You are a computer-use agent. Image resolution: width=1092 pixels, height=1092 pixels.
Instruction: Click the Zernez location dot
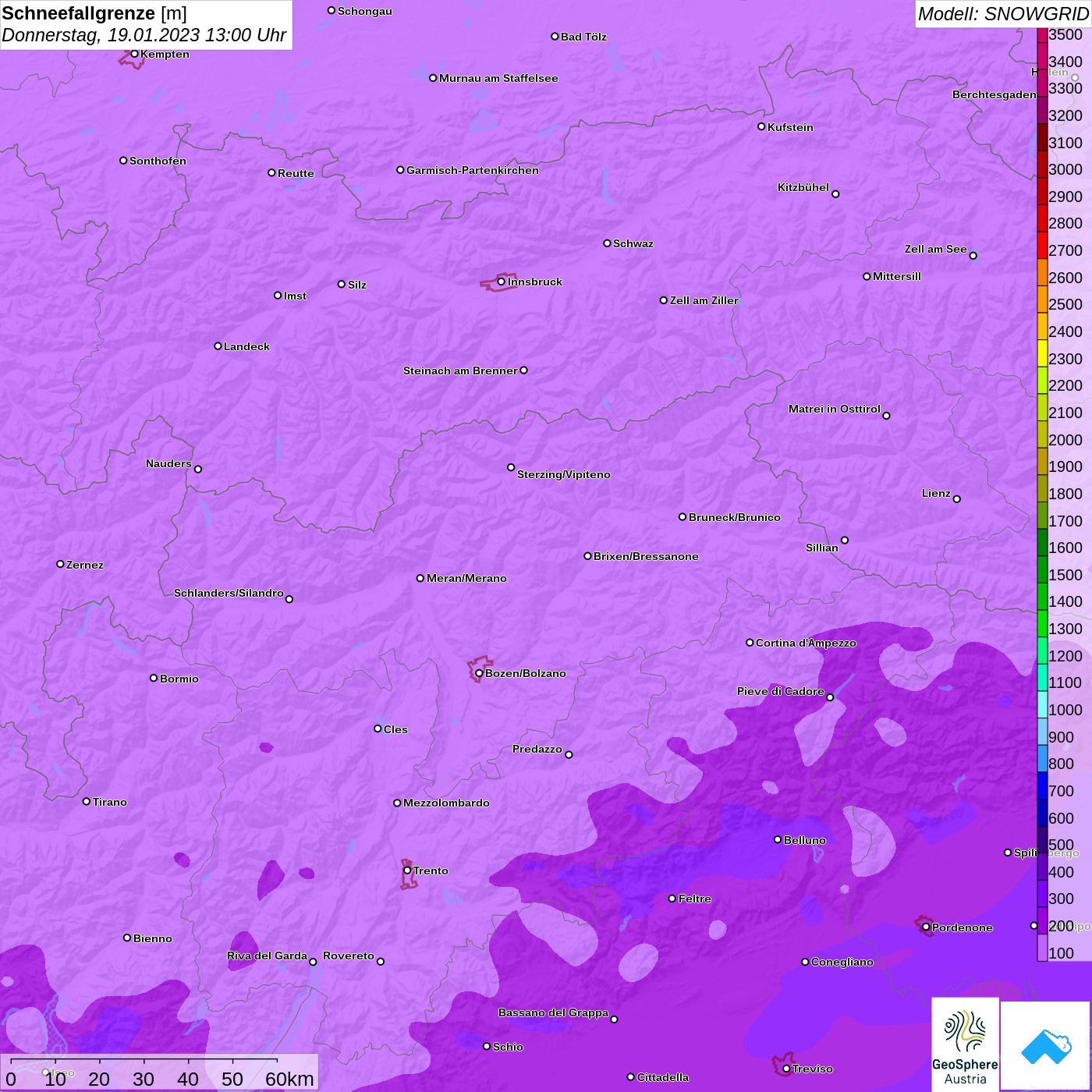pyautogui.click(x=60, y=564)
